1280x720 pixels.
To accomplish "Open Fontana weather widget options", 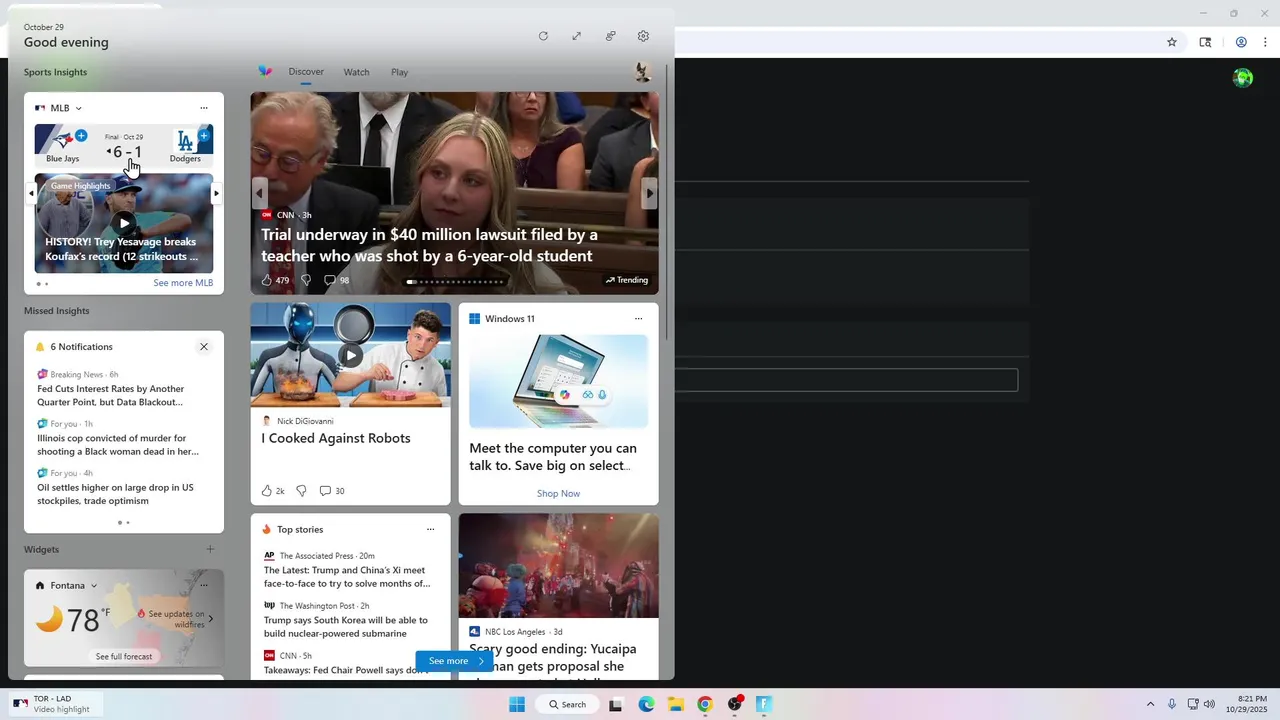I will pyautogui.click(x=204, y=586).
